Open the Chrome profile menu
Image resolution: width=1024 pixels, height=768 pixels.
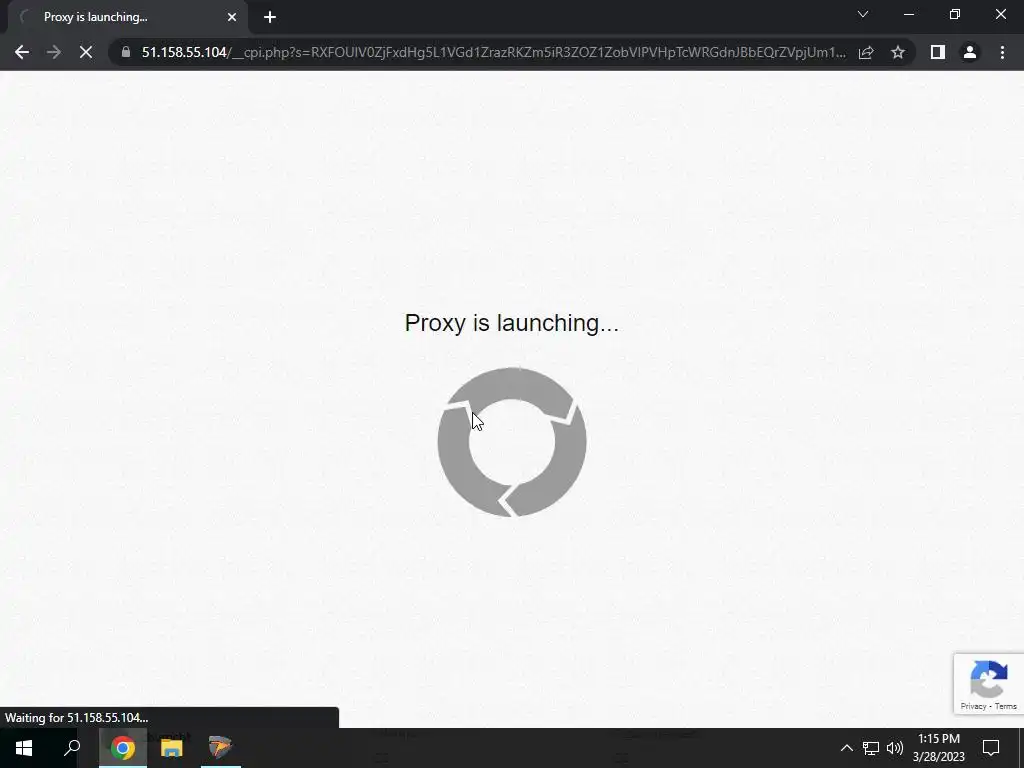pyautogui.click(x=970, y=52)
